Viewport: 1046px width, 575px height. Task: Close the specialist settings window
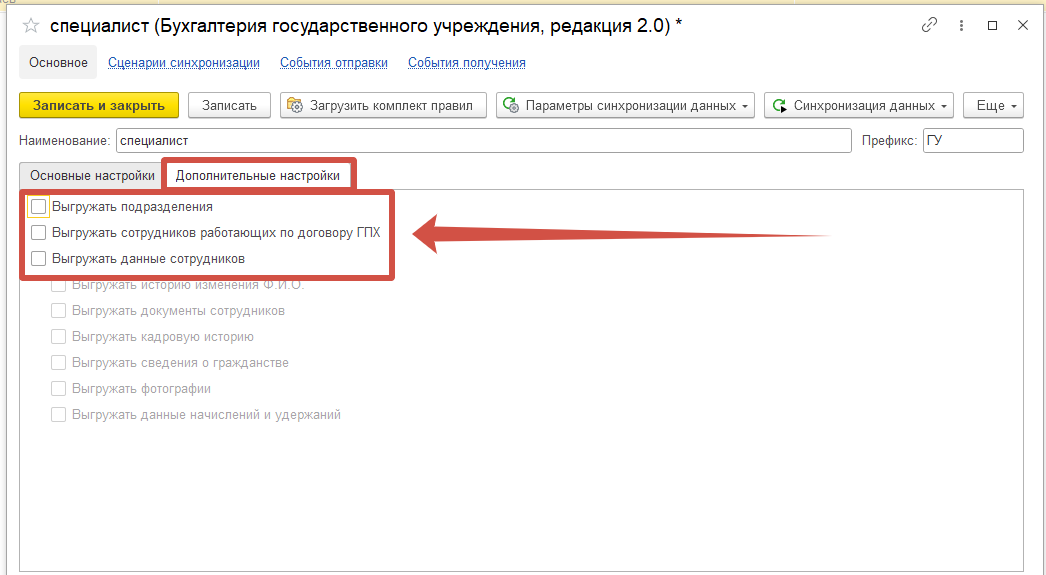[x=1023, y=25]
